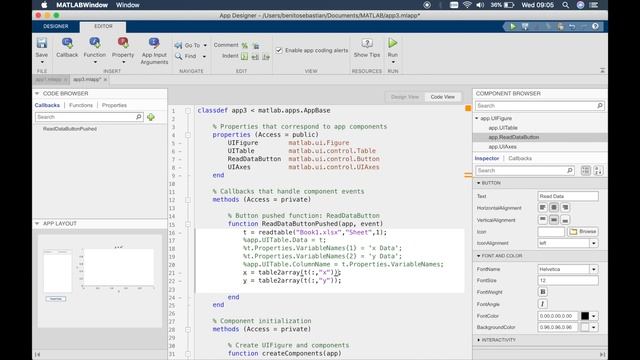Image resolution: width=640 pixels, height=360 pixels.
Task: Click the Text field containing Read Data
Action: 568,196
